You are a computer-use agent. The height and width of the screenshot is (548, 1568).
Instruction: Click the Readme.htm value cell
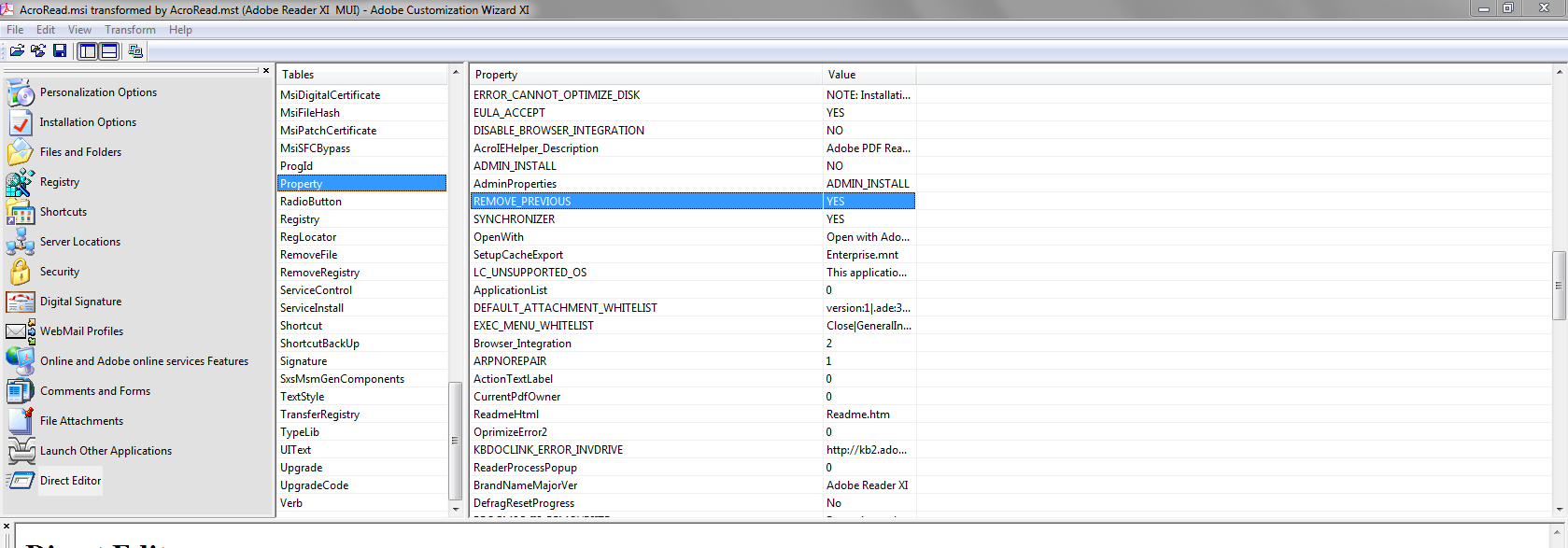(x=869, y=415)
